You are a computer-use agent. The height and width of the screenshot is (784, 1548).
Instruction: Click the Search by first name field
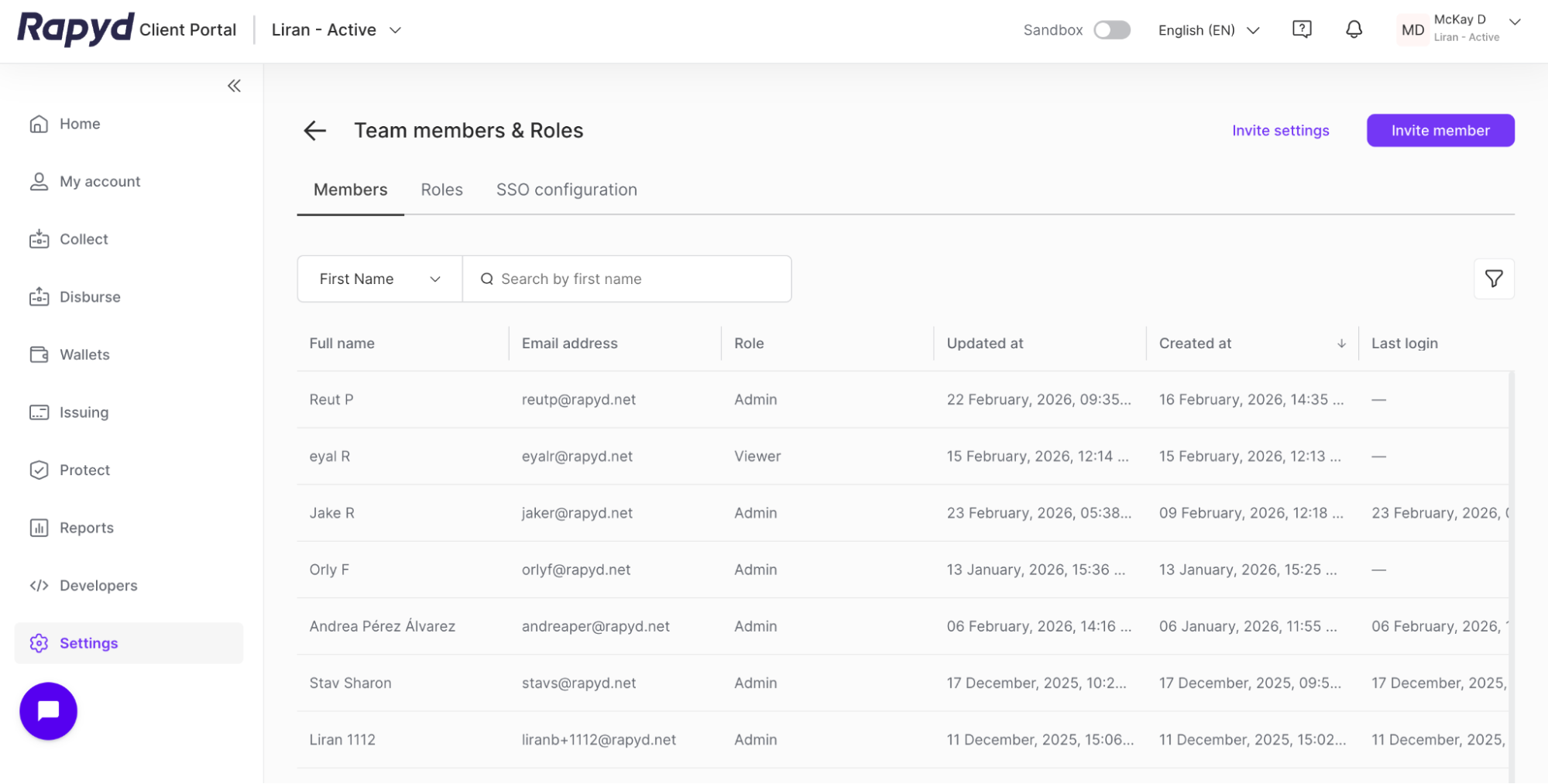tap(635, 279)
